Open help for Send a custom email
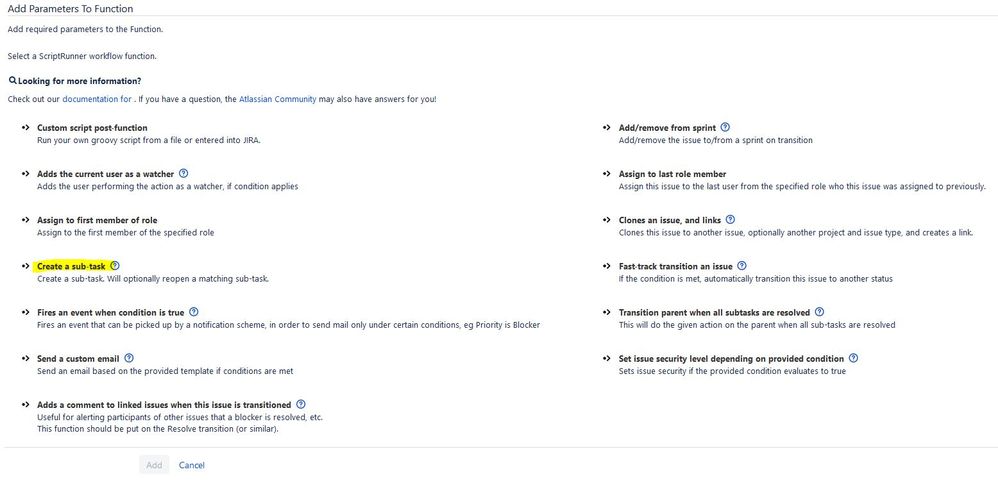The width and height of the screenshot is (998, 483). point(129,358)
